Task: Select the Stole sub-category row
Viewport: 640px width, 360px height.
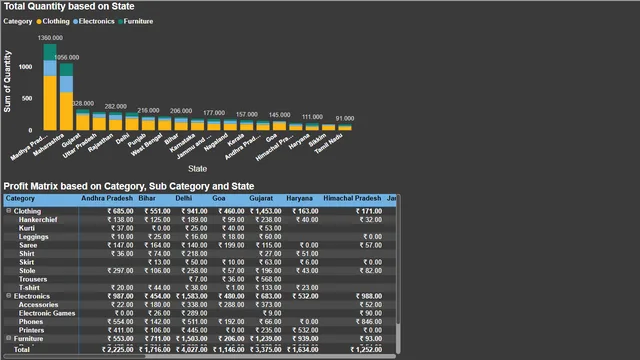Action: point(27,271)
